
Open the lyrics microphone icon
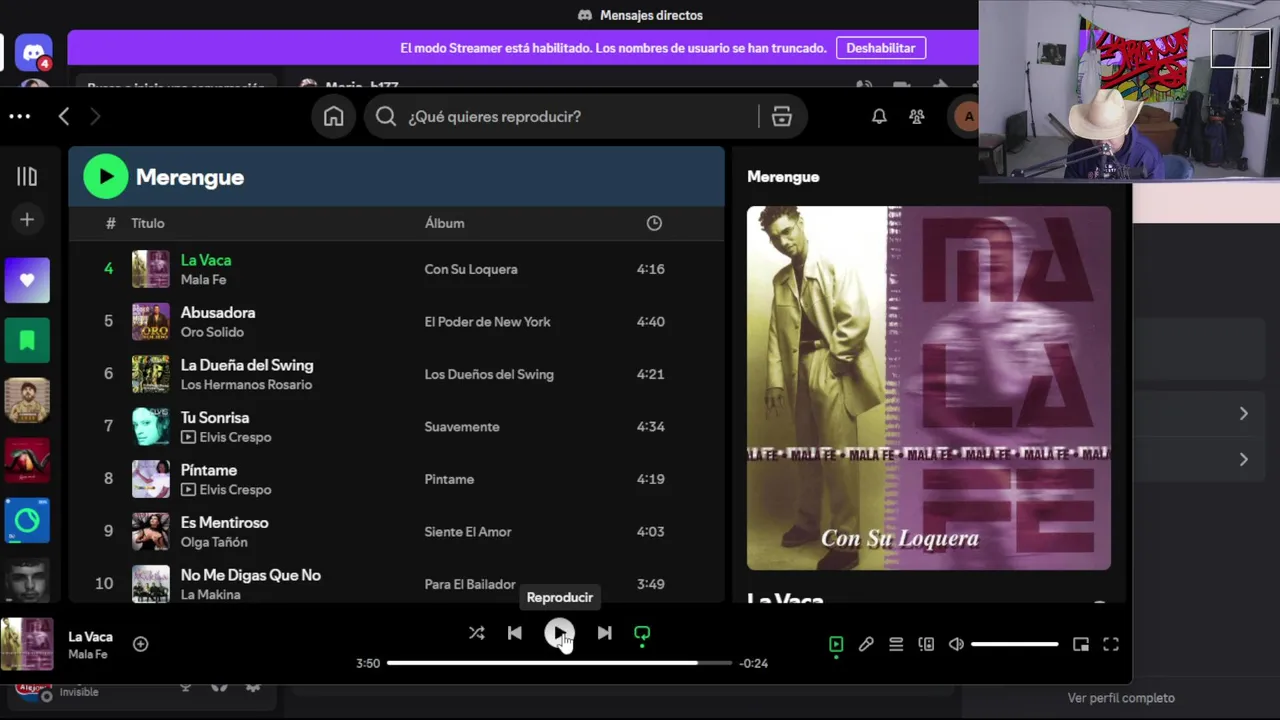pos(866,645)
